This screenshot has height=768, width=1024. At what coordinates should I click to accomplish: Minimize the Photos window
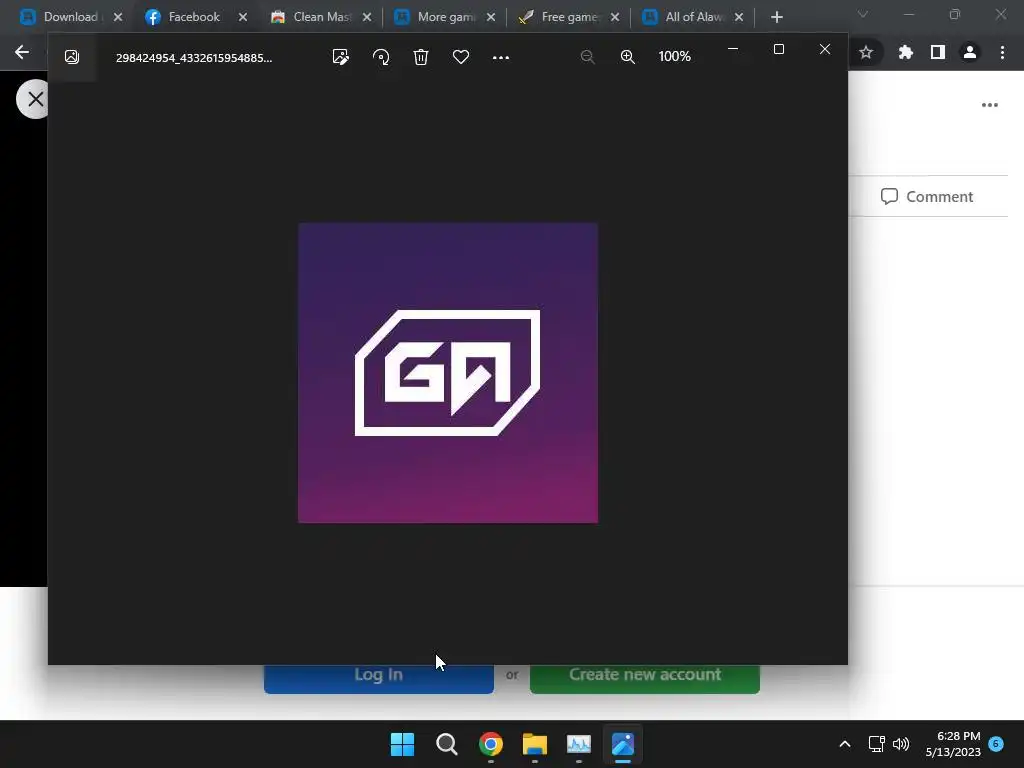733,49
